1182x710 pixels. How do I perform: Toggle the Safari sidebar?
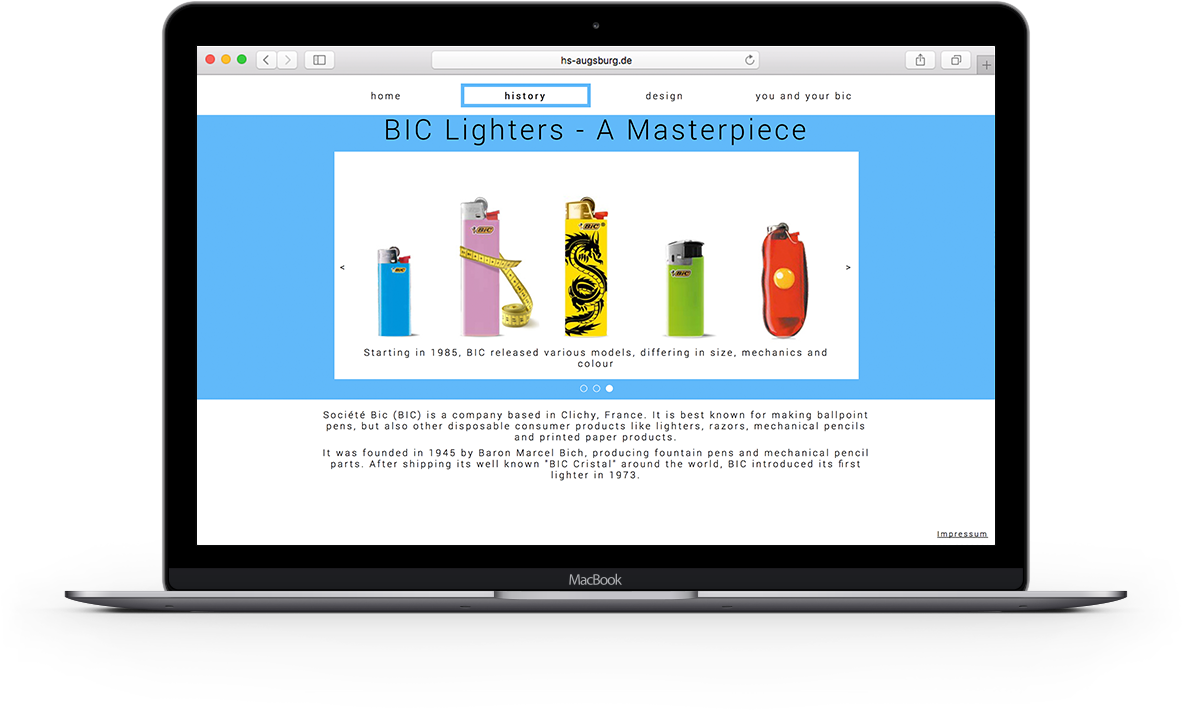pos(318,60)
